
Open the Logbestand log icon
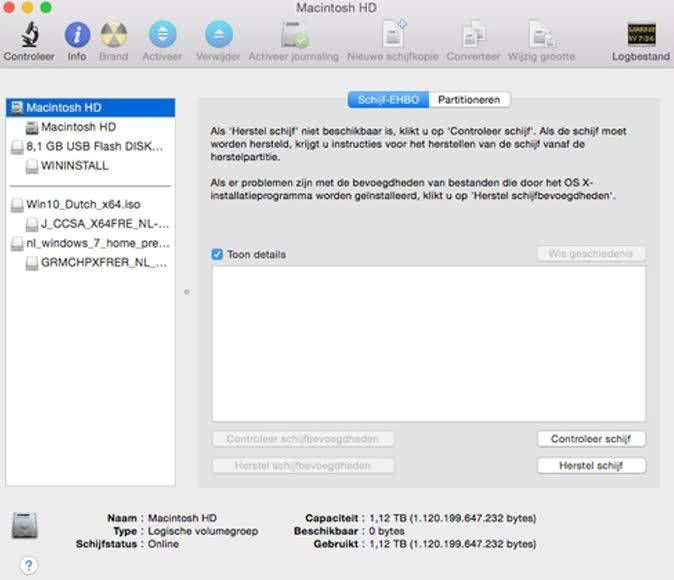pyautogui.click(x=641, y=34)
